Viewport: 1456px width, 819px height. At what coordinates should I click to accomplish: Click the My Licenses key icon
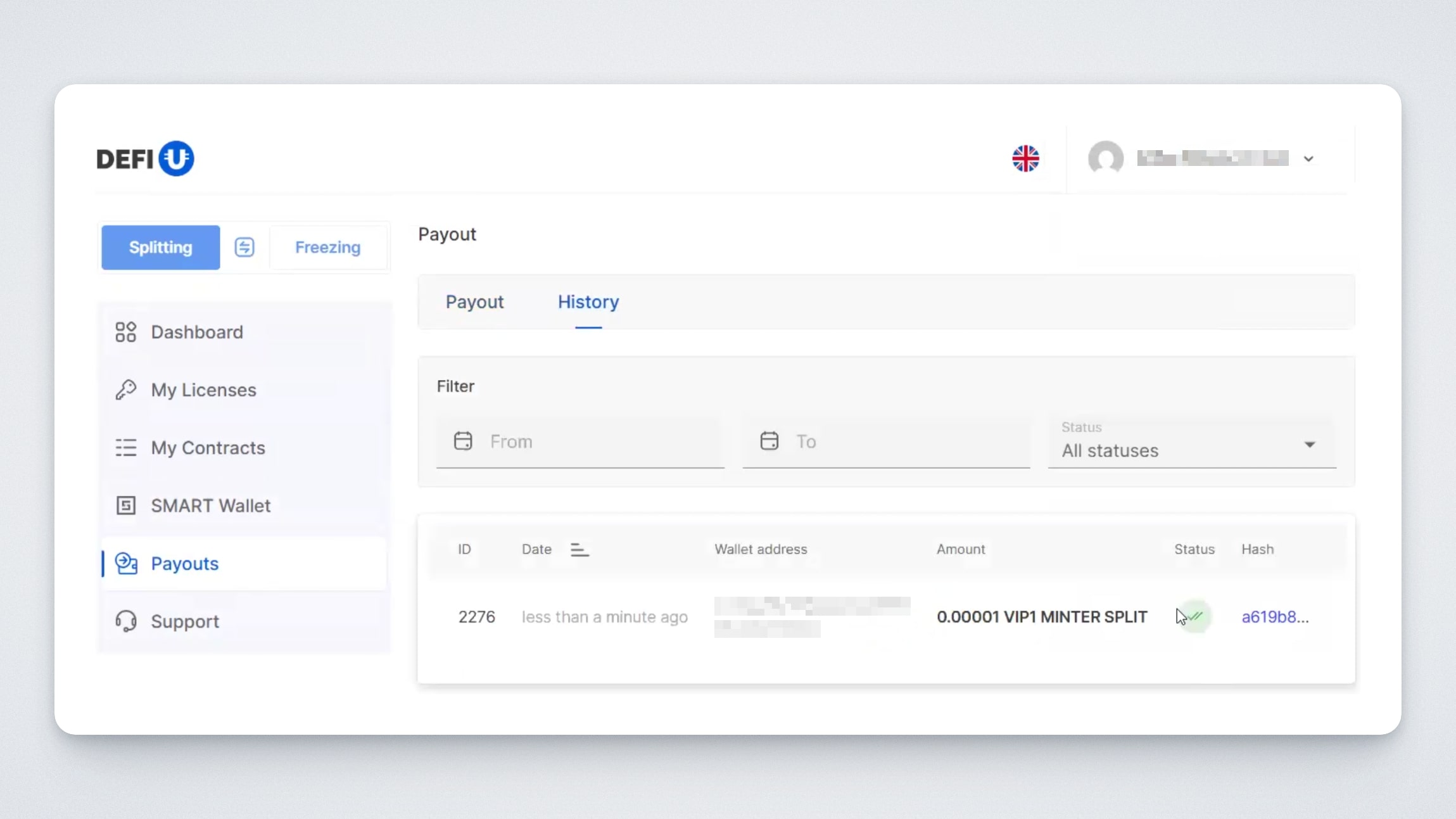pos(125,390)
